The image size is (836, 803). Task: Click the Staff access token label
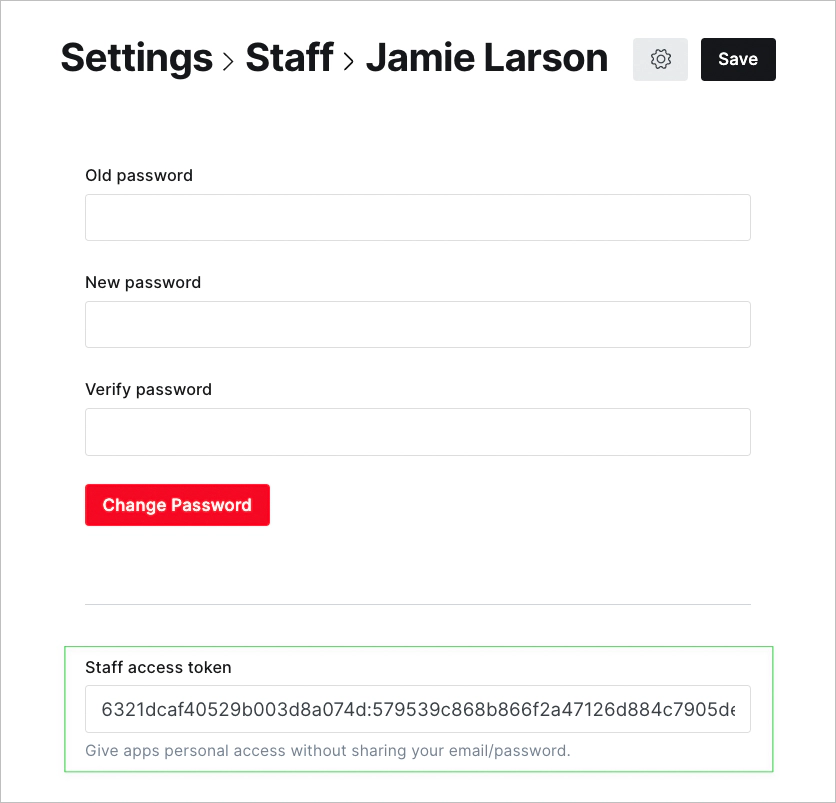[x=158, y=668]
